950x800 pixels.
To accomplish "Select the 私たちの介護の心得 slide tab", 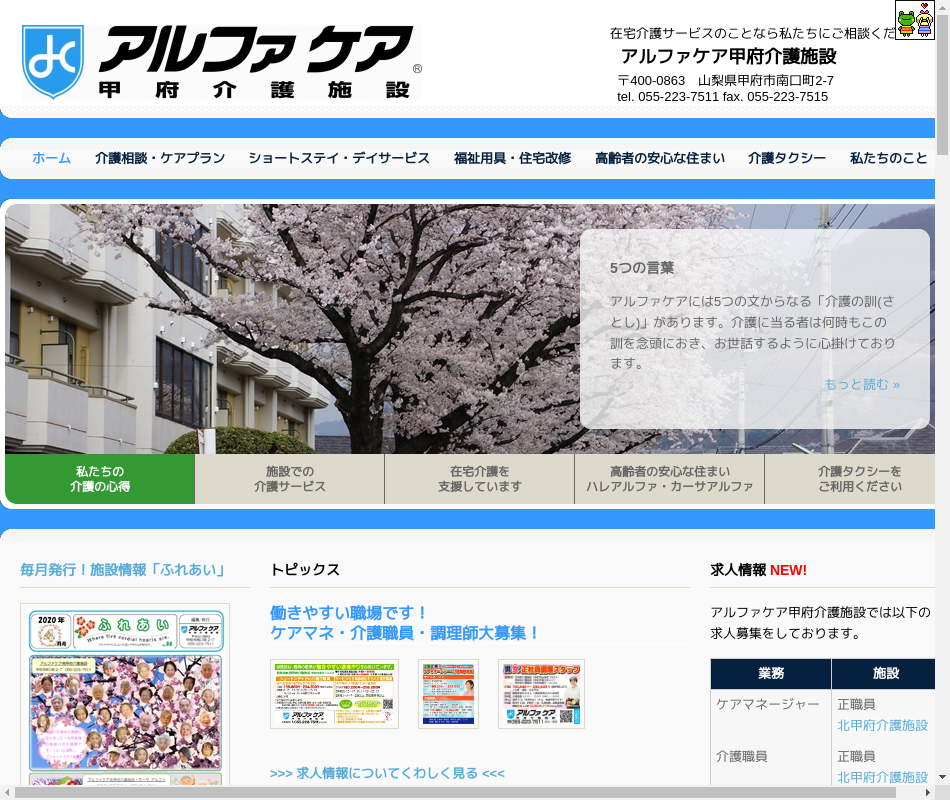I will click(x=100, y=479).
